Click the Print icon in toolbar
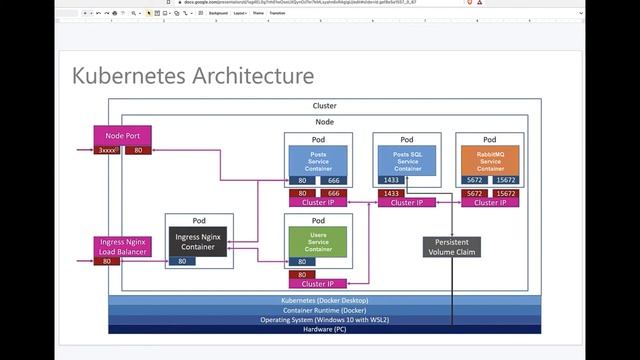Screen dimensions: 640x360 coord(115,13)
